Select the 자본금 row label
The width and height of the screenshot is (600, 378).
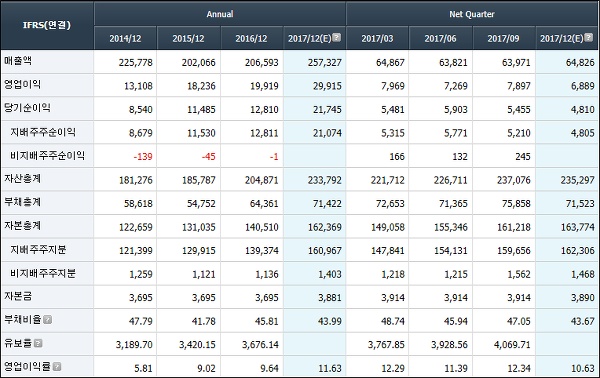pyautogui.click(x=18, y=296)
